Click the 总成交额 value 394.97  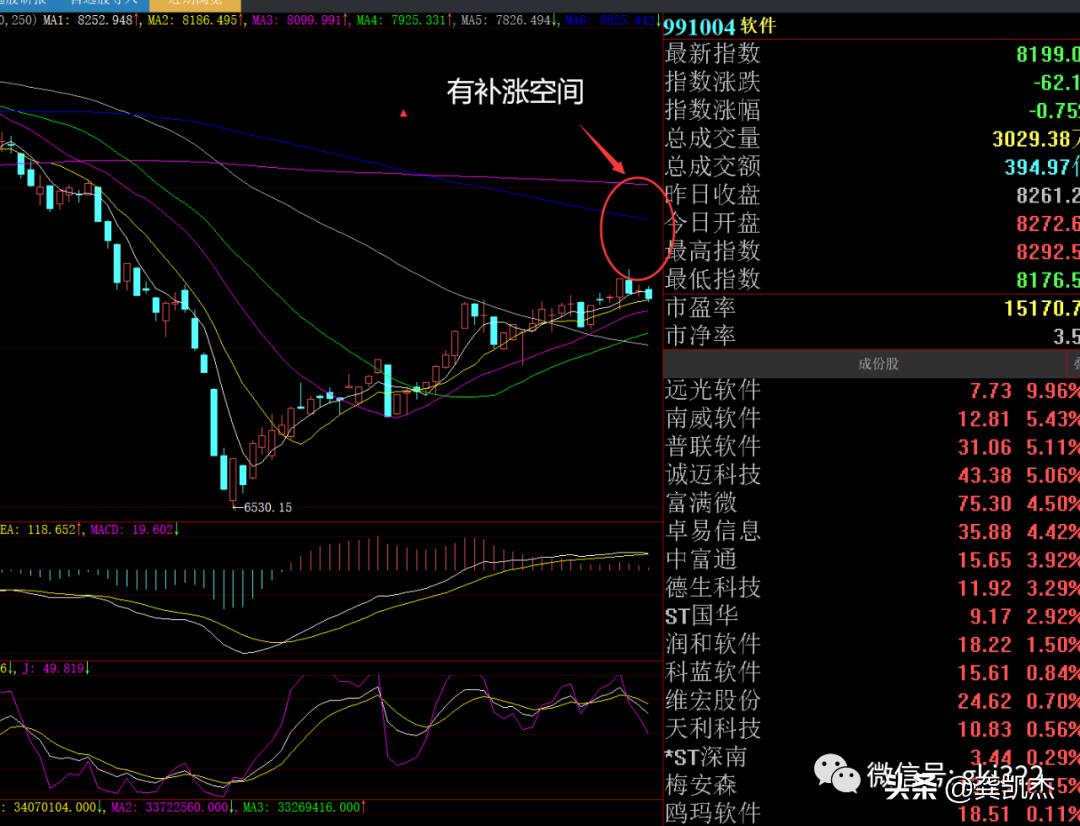coord(1037,167)
